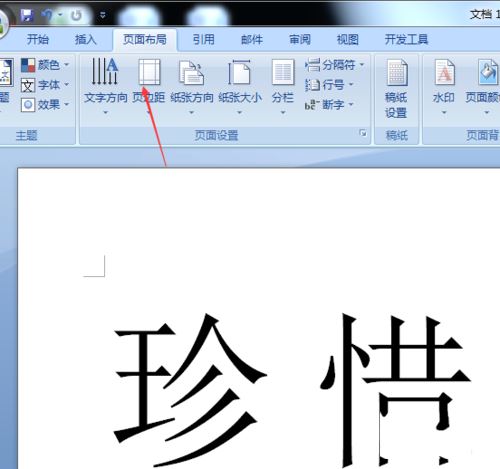Open the Customize Quick Access Toolbar arrow
This screenshot has height=469, width=500.
(x=103, y=15)
